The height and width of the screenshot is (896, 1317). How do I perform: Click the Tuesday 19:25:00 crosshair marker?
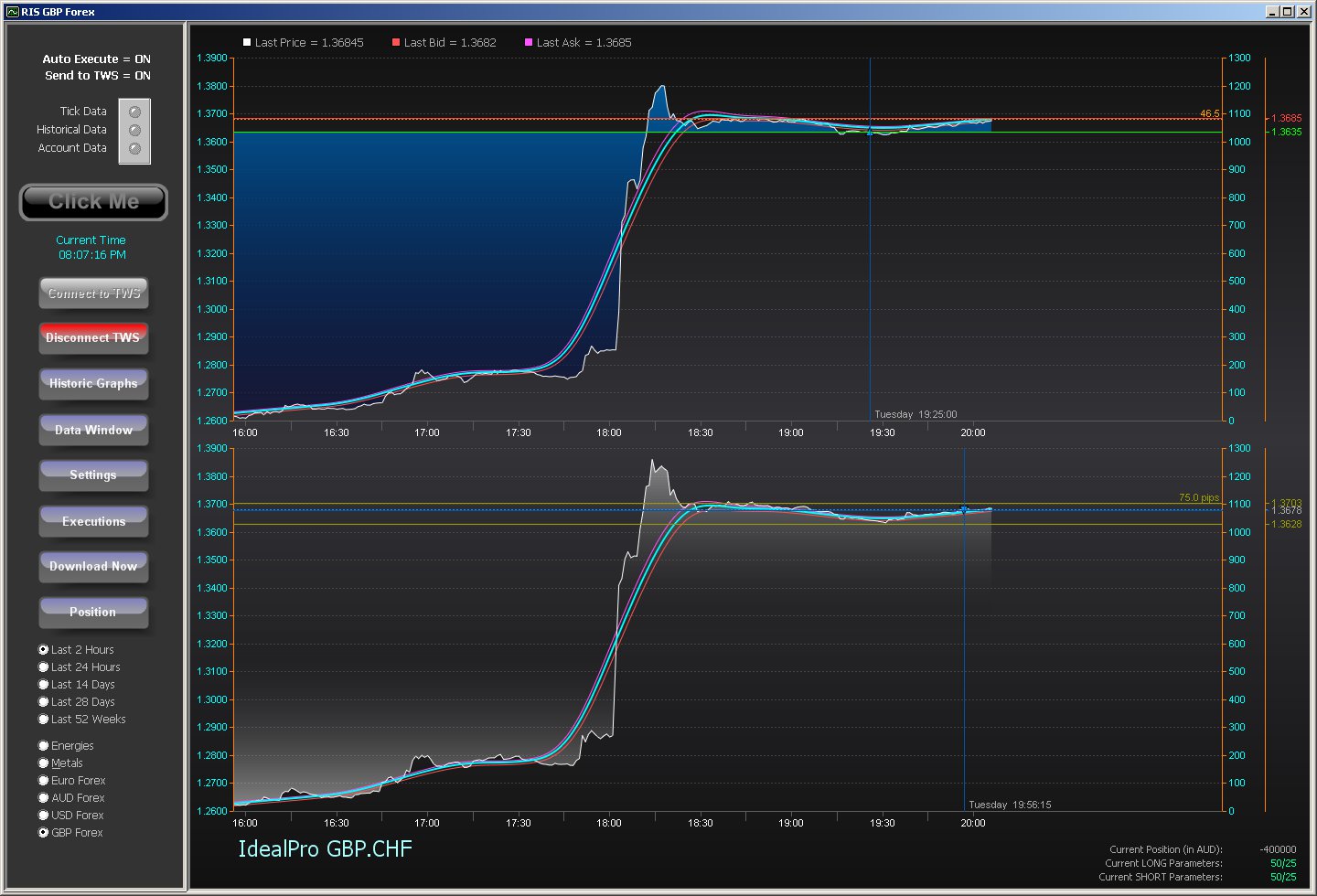click(870, 133)
